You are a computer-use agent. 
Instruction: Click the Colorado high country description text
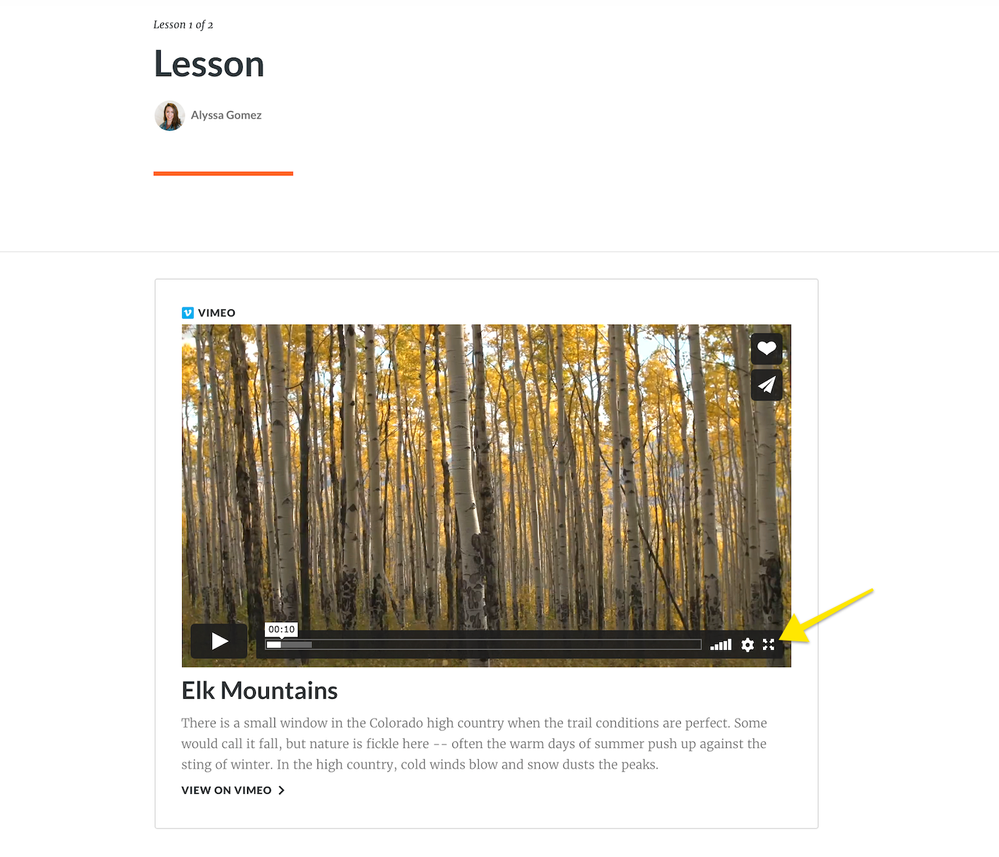(x=474, y=744)
